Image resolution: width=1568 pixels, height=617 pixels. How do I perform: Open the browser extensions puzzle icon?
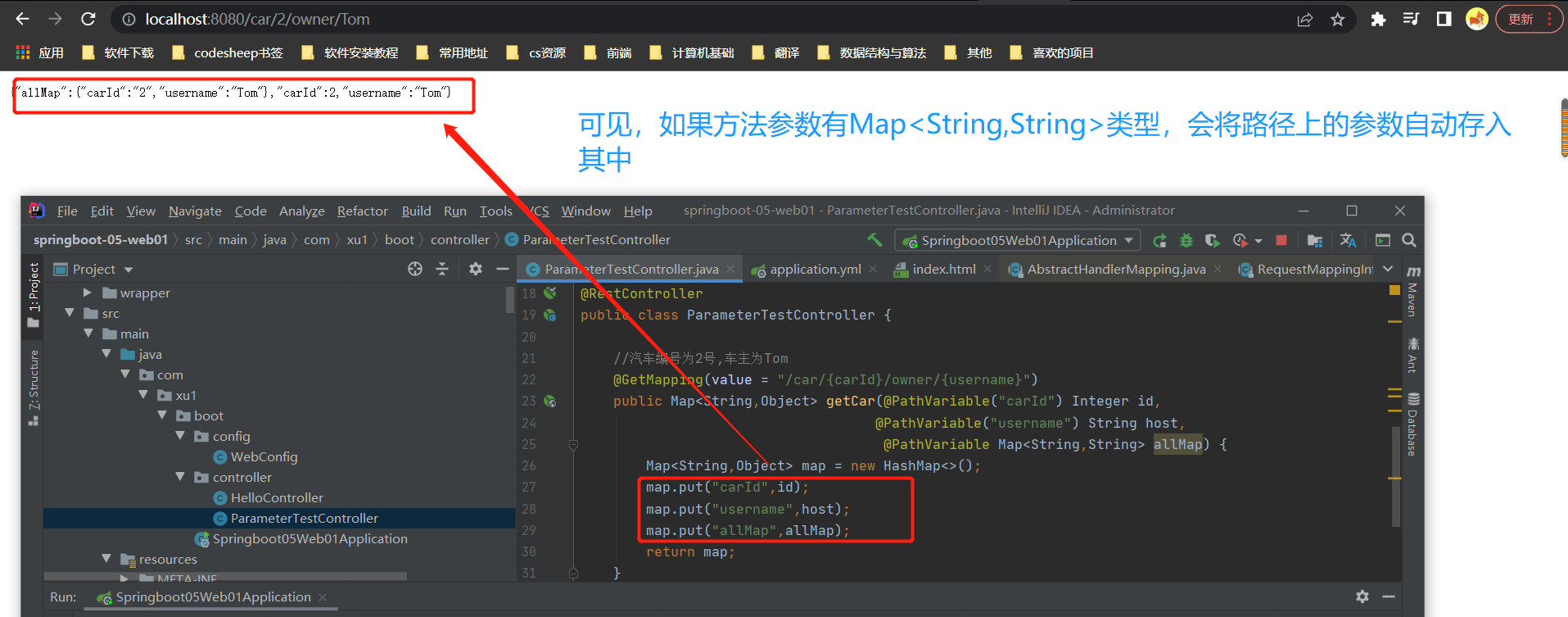(x=1378, y=19)
